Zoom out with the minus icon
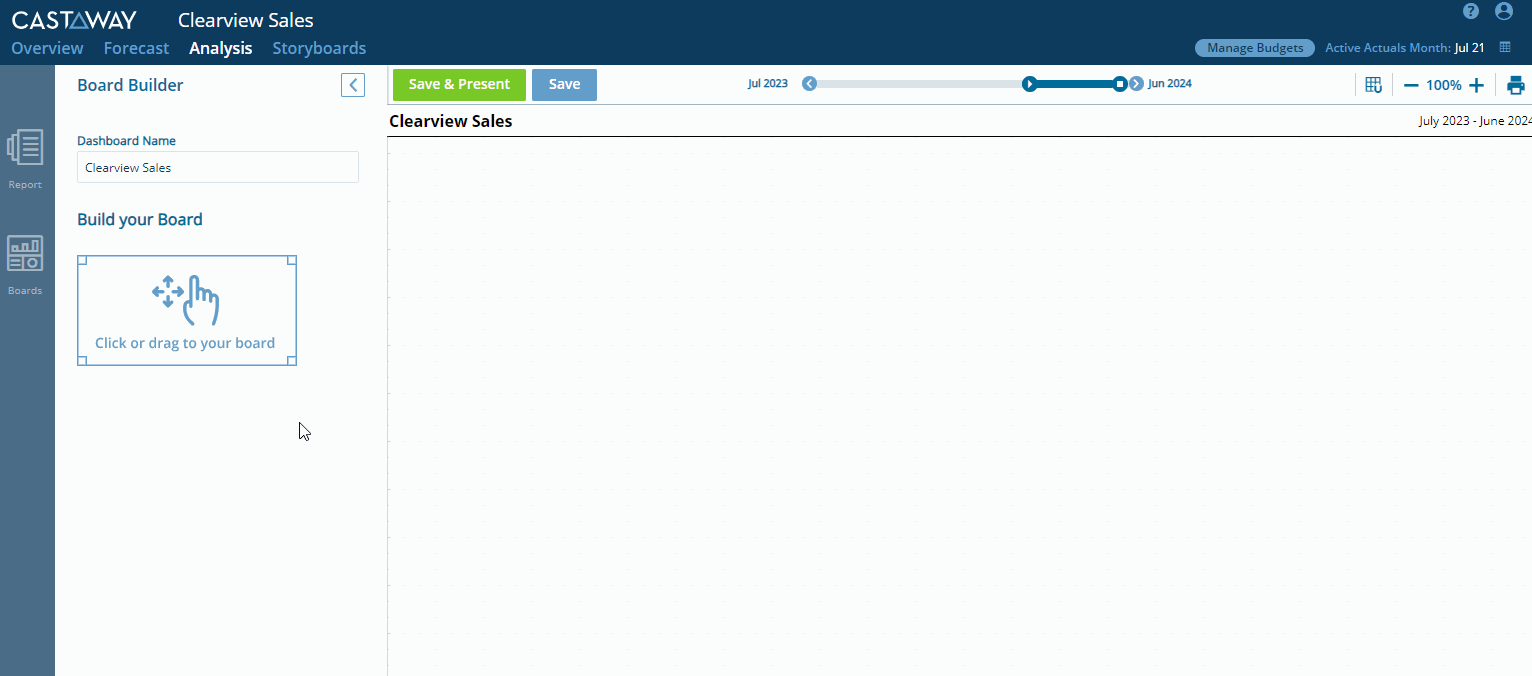Image resolution: width=1532 pixels, height=676 pixels. (x=1411, y=85)
